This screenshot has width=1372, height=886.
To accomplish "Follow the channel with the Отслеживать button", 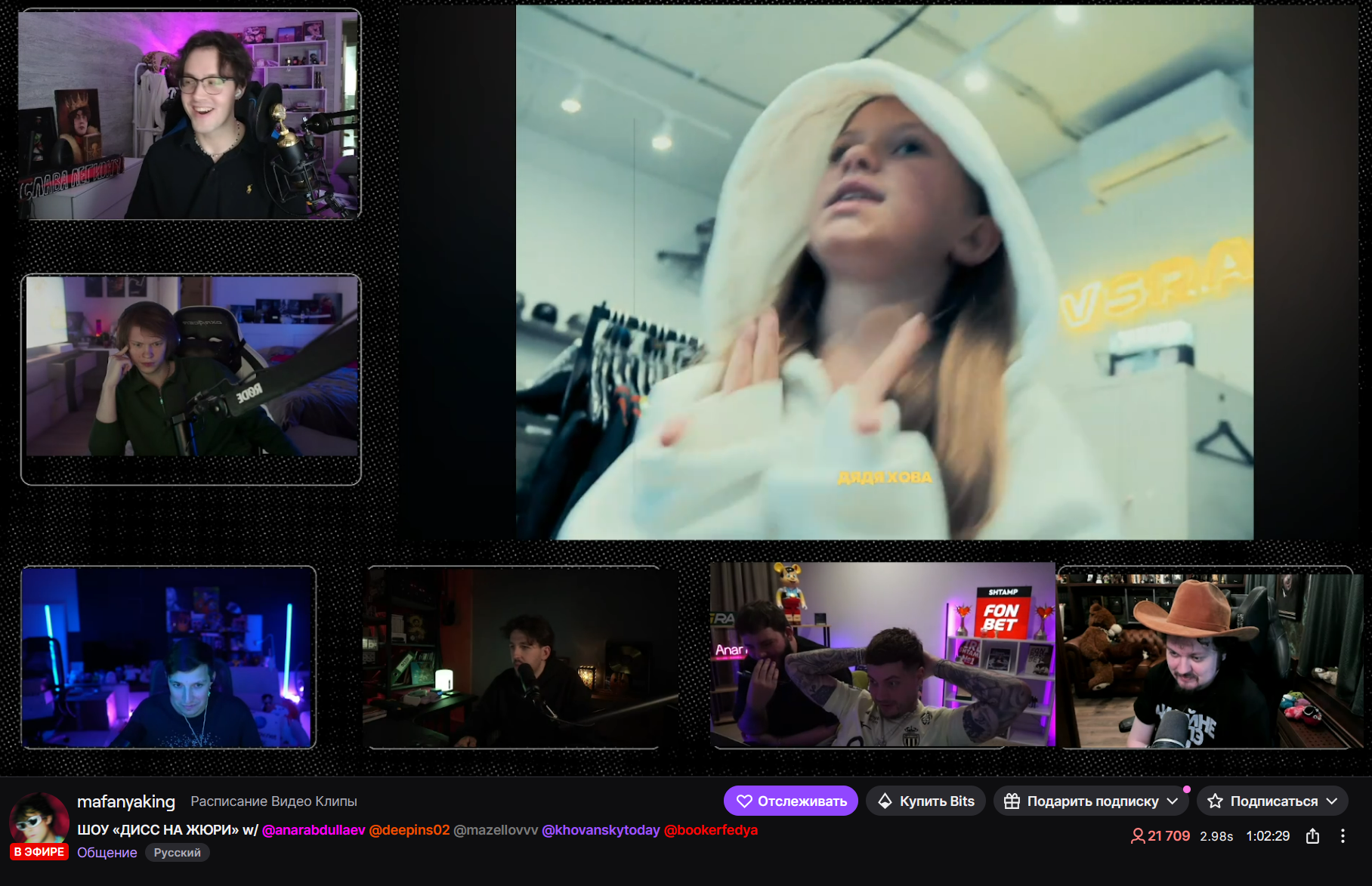I will pyautogui.click(x=791, y=801).
